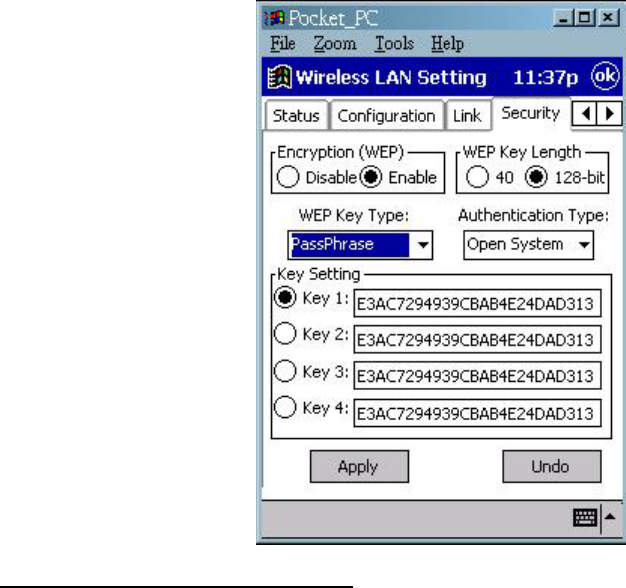Open the Windows Start flag icon
This screenshot has width=626, height=588.
coord(280,77)
